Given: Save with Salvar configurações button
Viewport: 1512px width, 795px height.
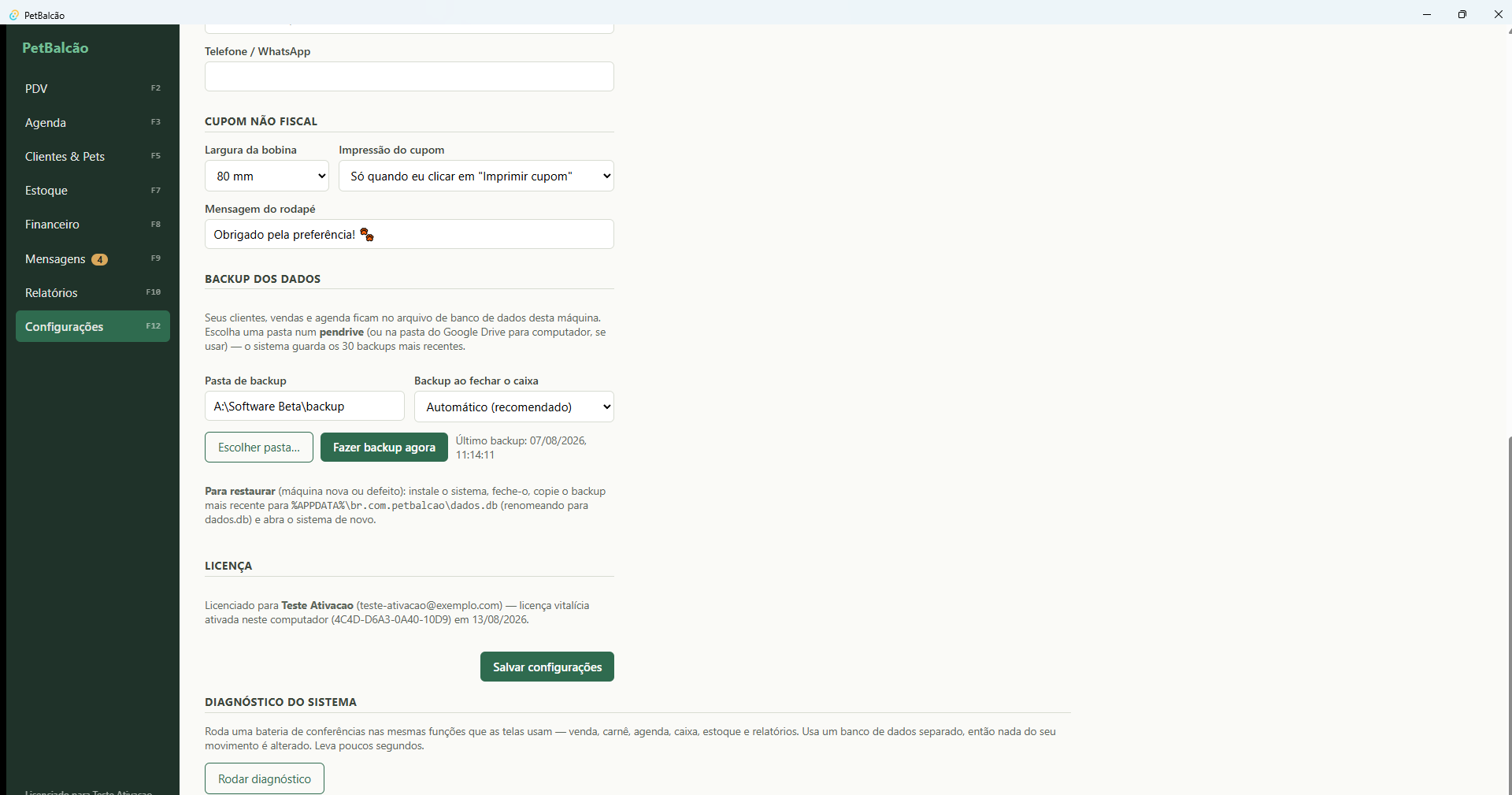Looking at the screenshot, I should (x=547, y=667).
